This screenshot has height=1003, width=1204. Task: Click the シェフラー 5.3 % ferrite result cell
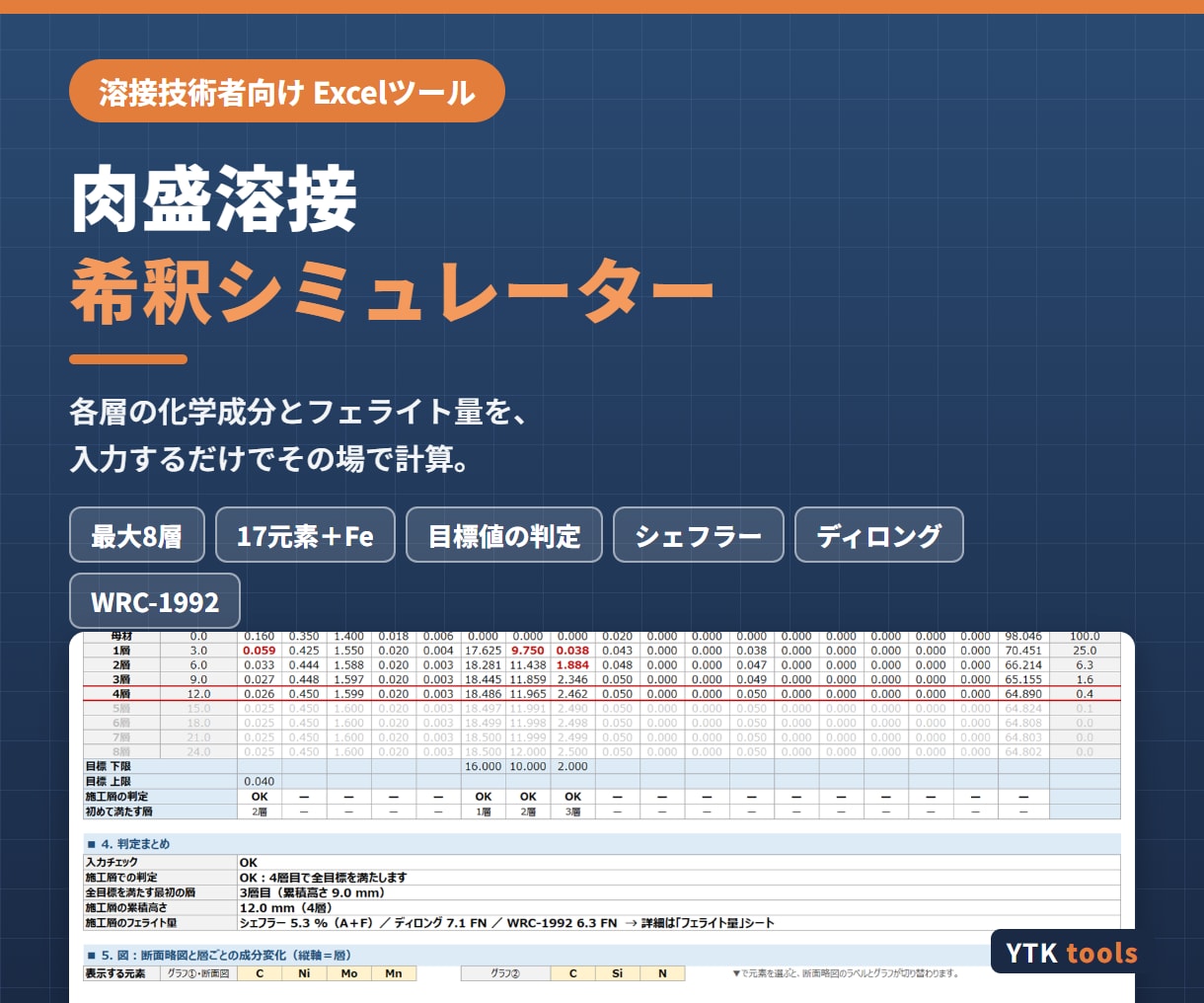pyautogui.click(x=679, y=923)
